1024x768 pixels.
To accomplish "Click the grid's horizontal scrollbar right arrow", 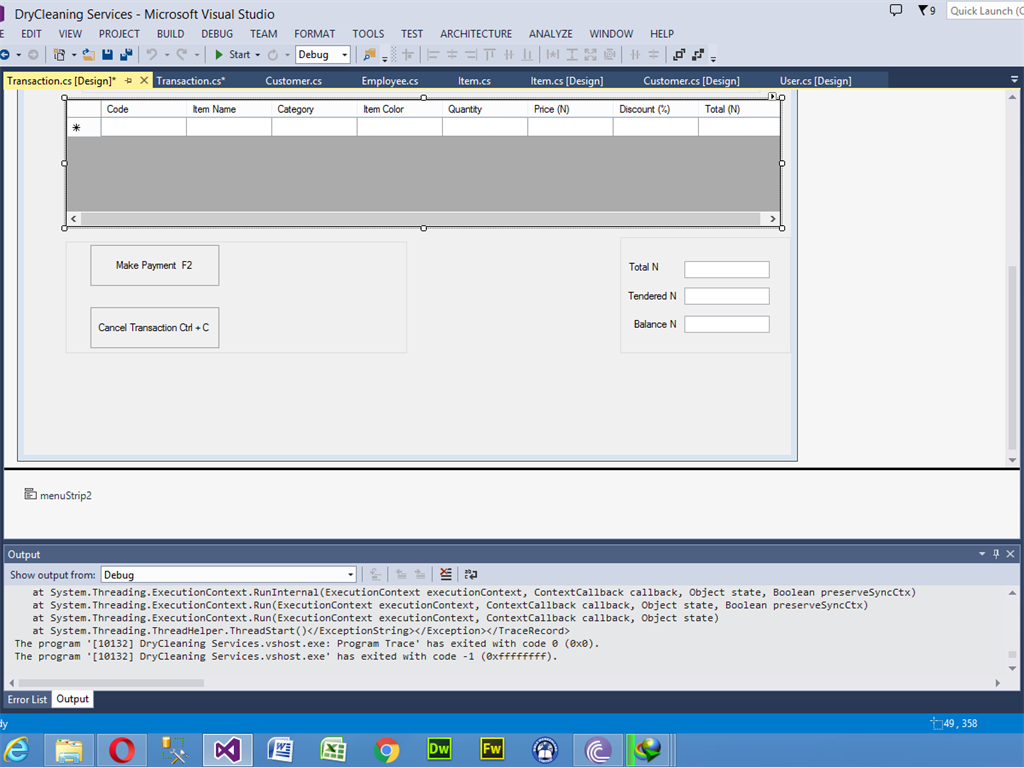I will tap(773, 219).
